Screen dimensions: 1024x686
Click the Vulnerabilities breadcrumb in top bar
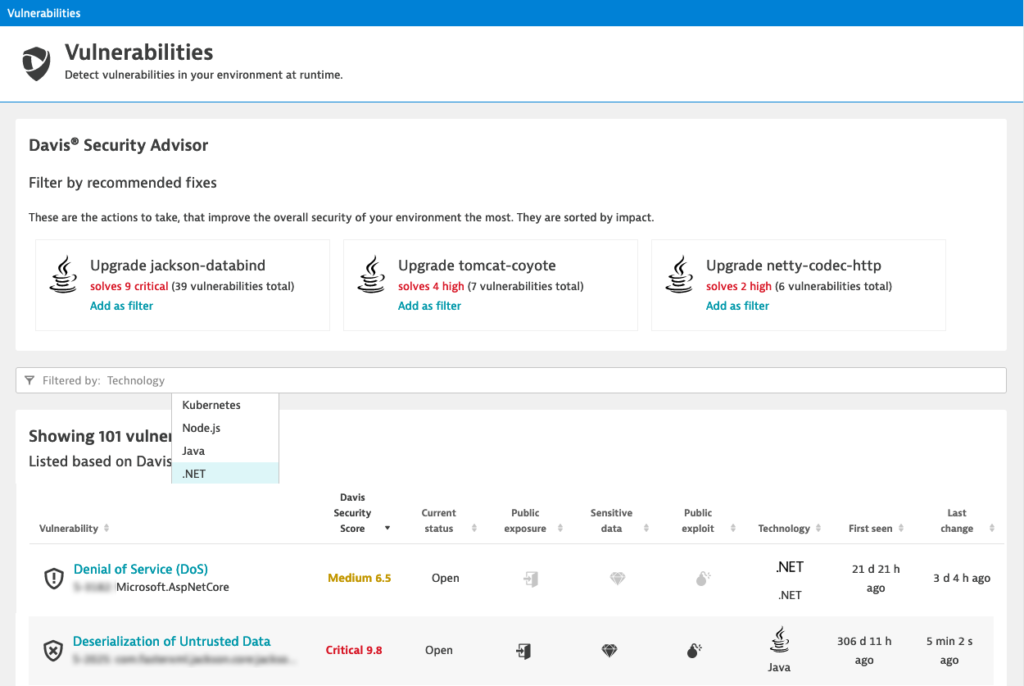pyautogui.click(x=44, y=13)
